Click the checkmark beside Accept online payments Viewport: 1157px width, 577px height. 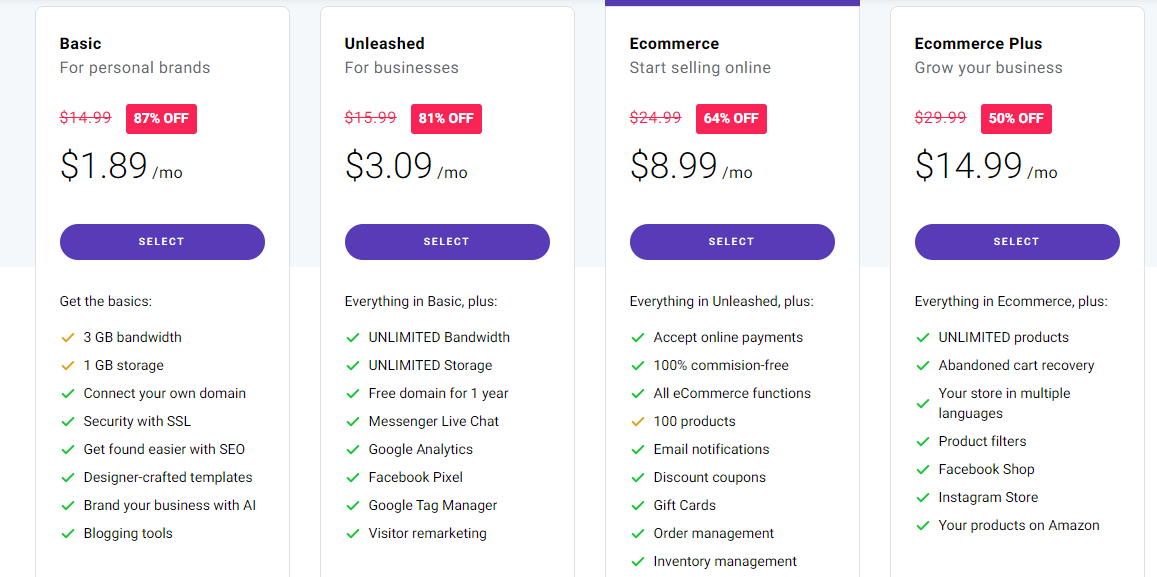pos(638,338)
